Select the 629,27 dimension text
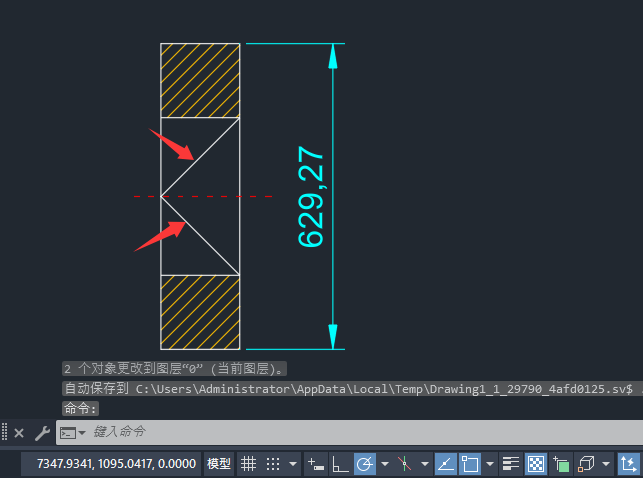This screenshot has width=643, height=478. click(x=310, y=196)
